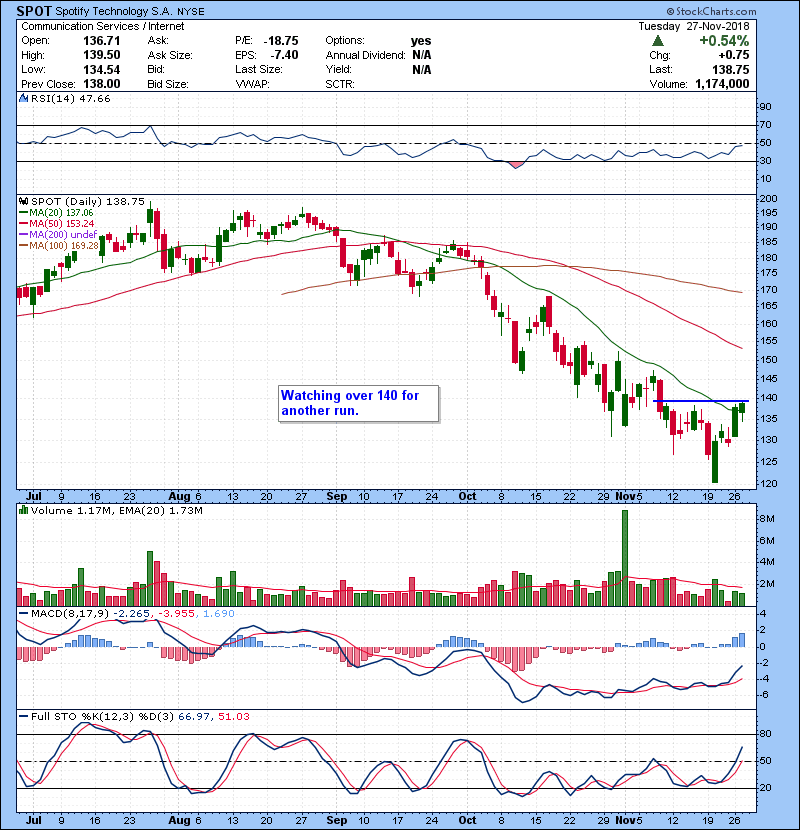The image size is (800, 830).
Task: Click the NYSE exchange label
Action: [191, 12]
